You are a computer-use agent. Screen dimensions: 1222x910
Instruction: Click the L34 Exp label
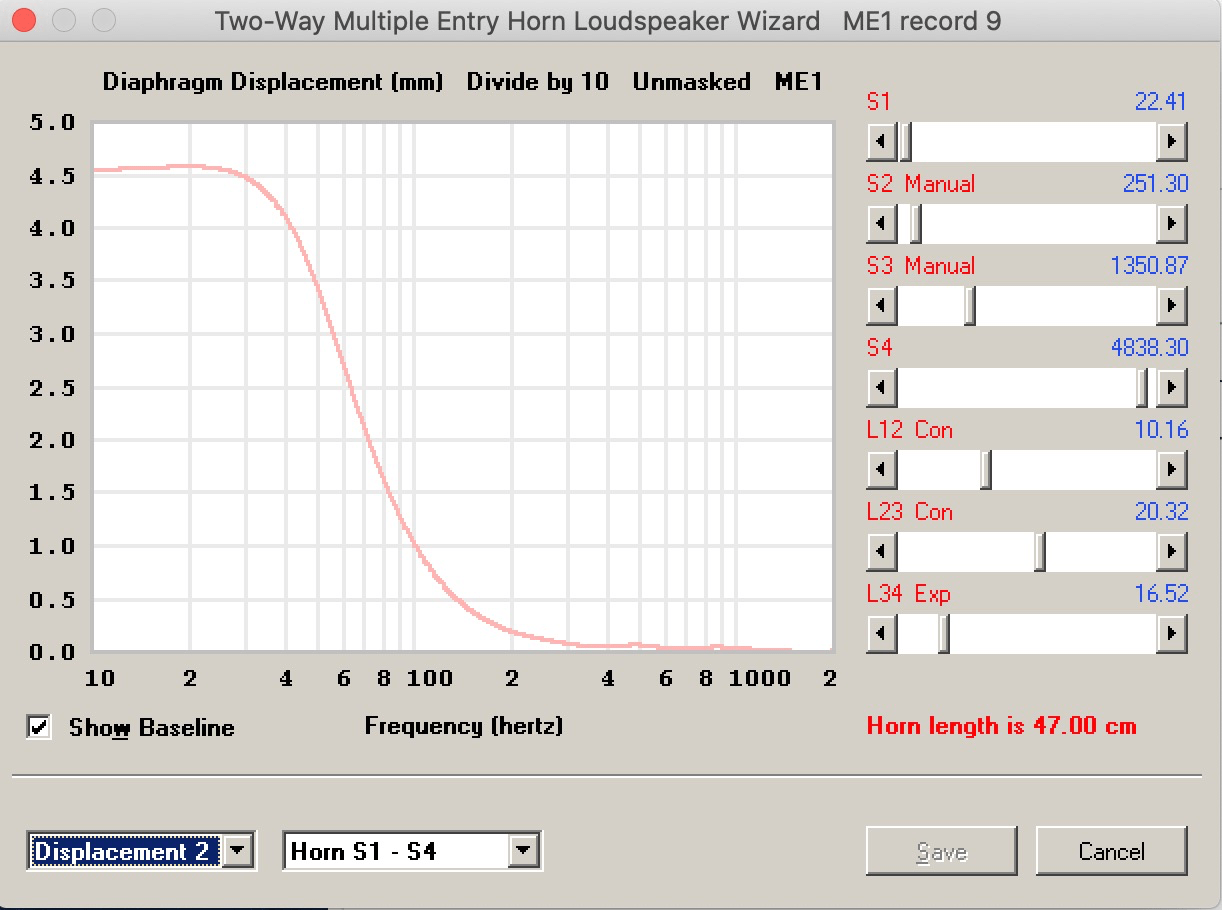(908, 594)
